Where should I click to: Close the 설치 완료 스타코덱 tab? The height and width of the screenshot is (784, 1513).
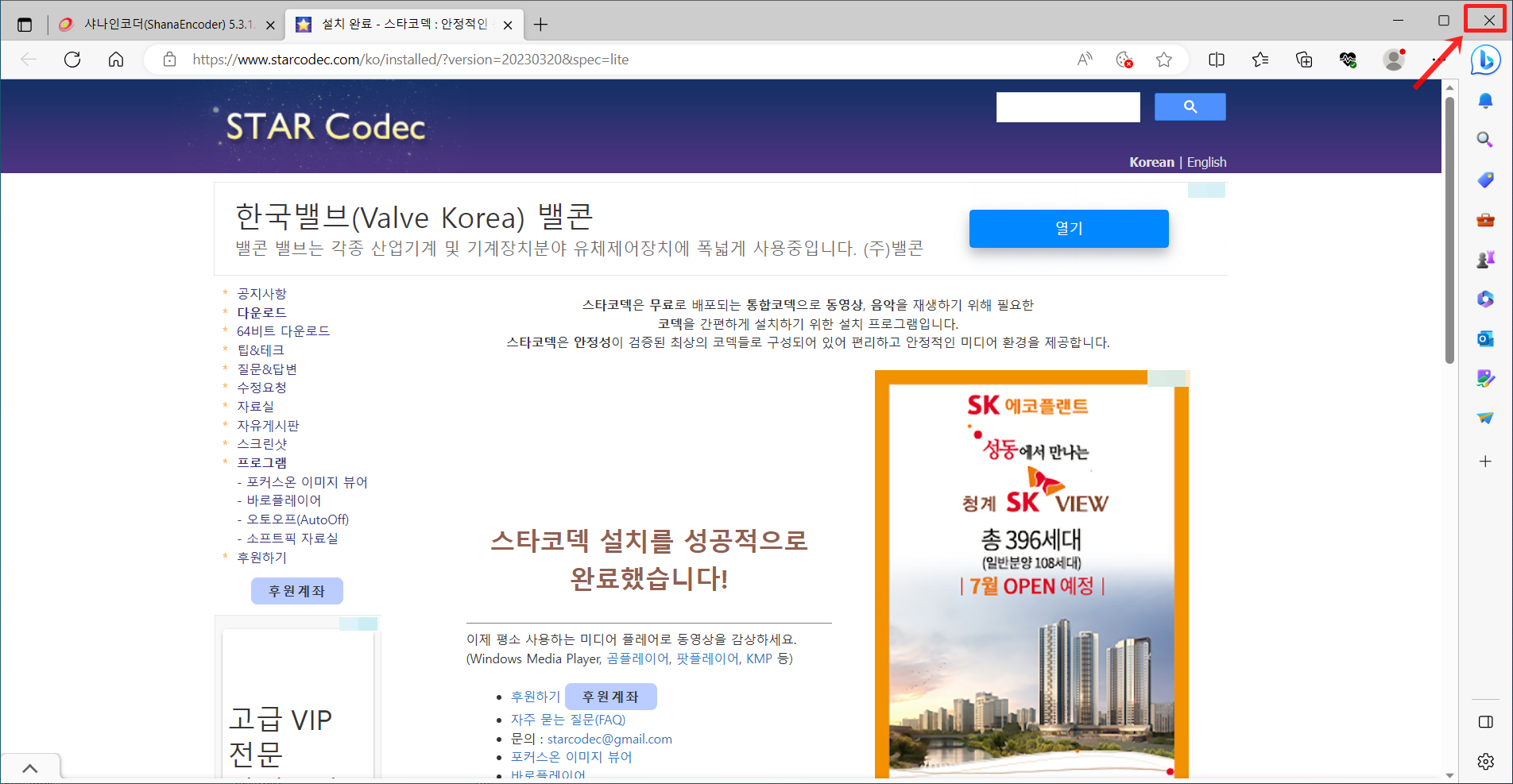(508, 25)
